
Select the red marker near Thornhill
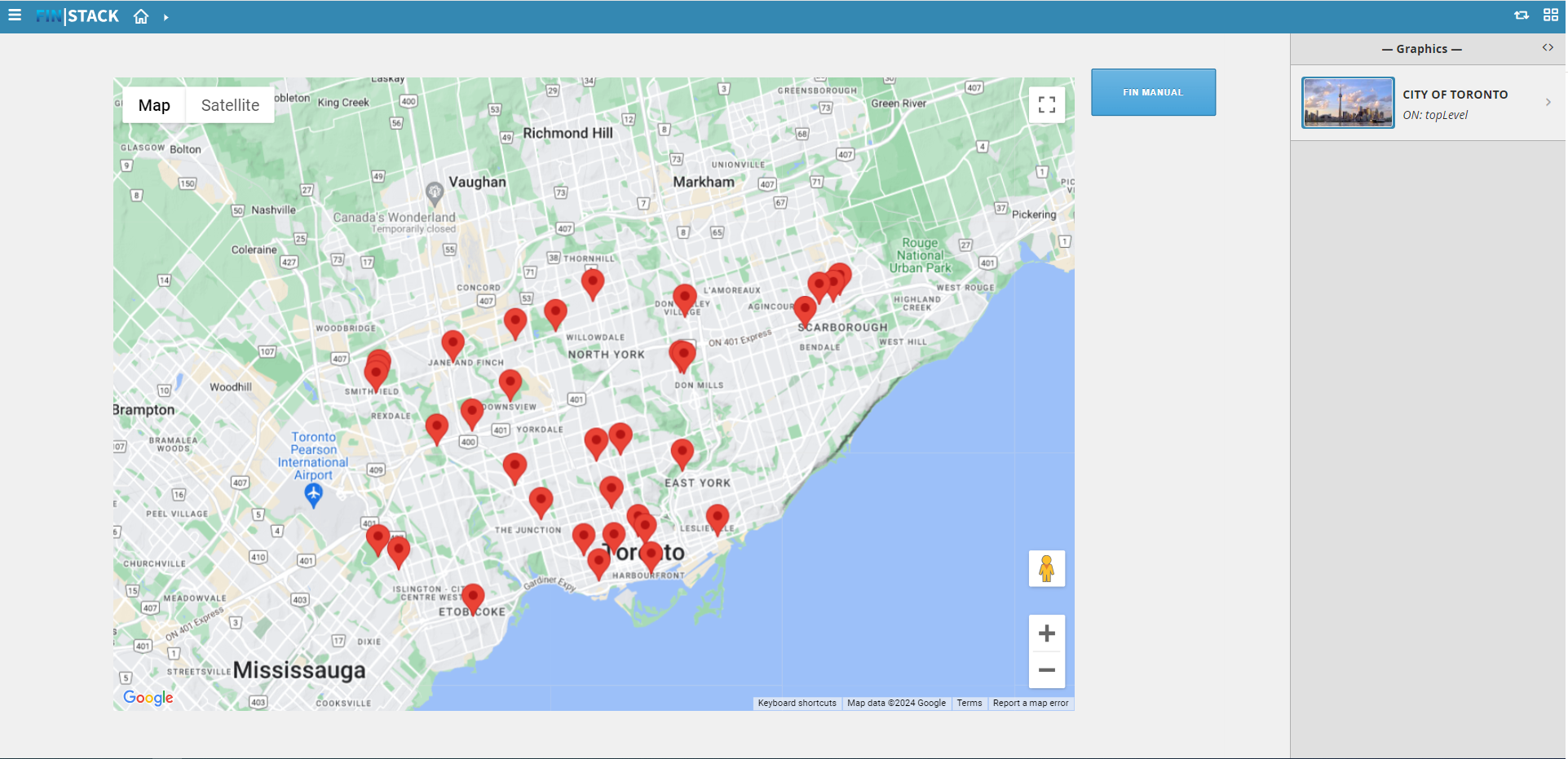pyautogui.click(x=593, y=284)
